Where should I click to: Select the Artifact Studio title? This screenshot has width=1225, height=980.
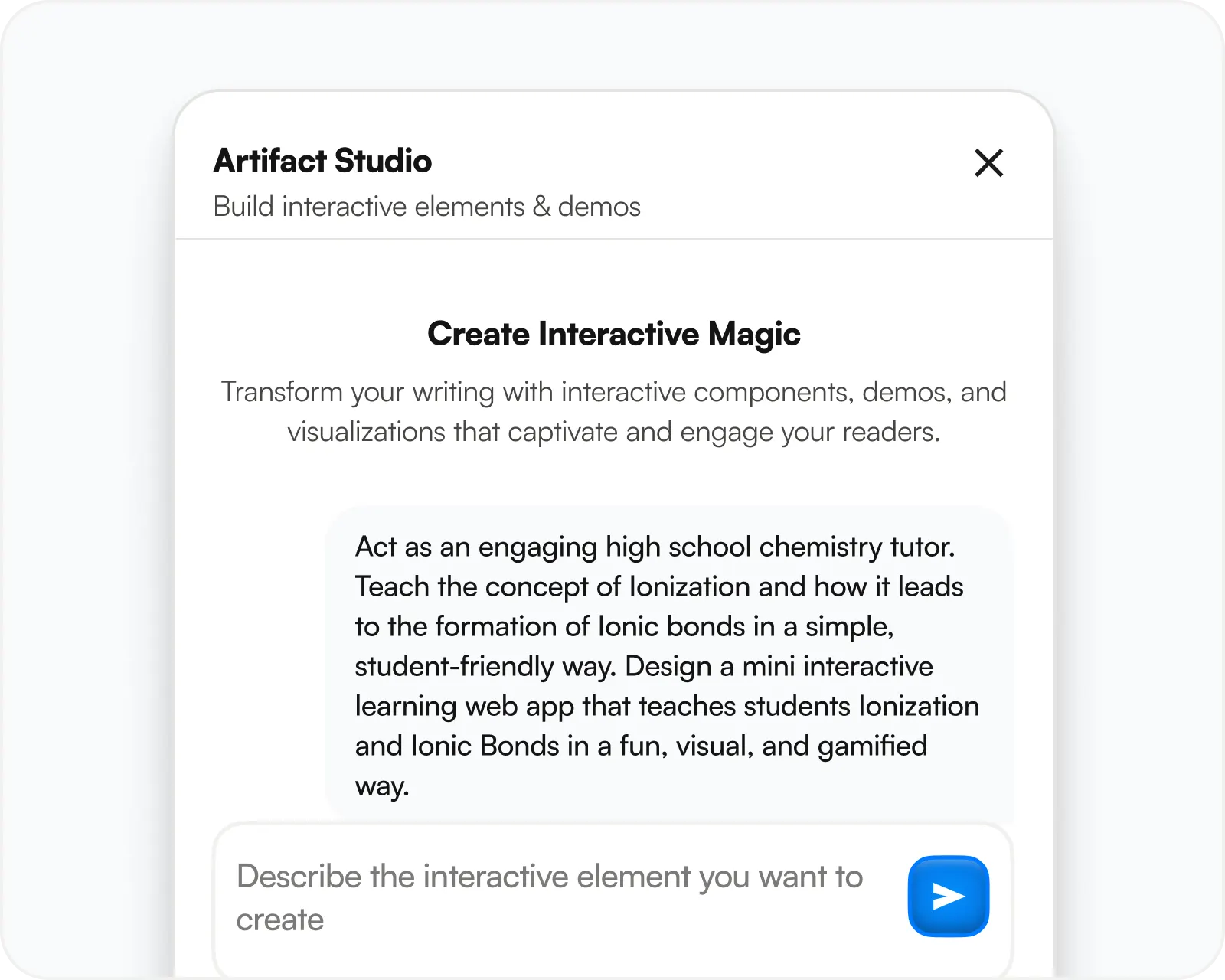322,161
